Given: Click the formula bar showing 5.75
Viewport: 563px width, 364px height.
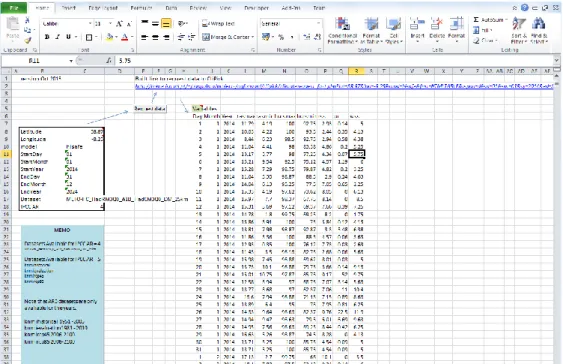Looking at the screenshot, I should [x=334, y=61].
